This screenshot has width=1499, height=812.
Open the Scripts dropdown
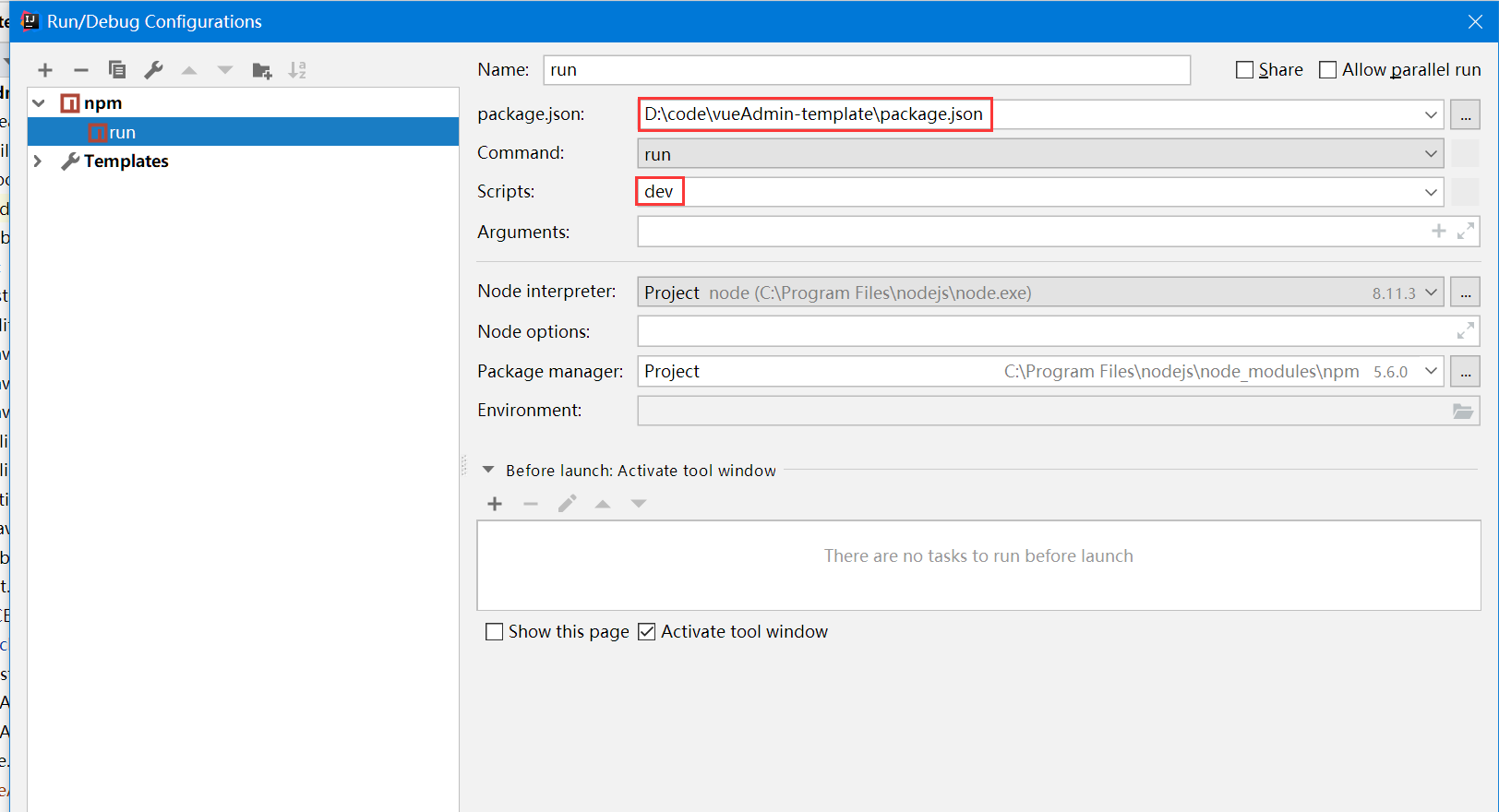coord(1431,193)
